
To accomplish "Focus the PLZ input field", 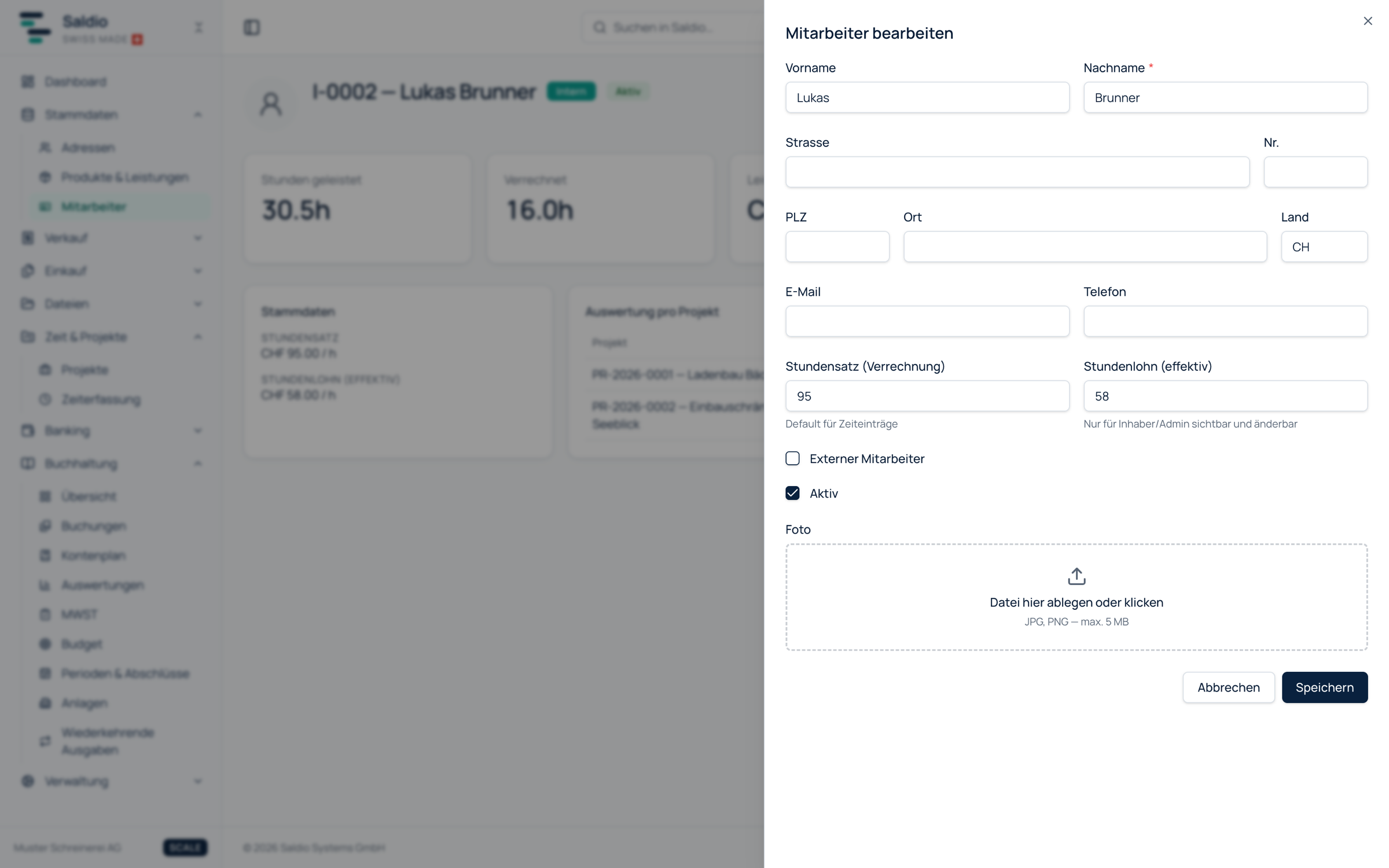I will coord(837,247).
